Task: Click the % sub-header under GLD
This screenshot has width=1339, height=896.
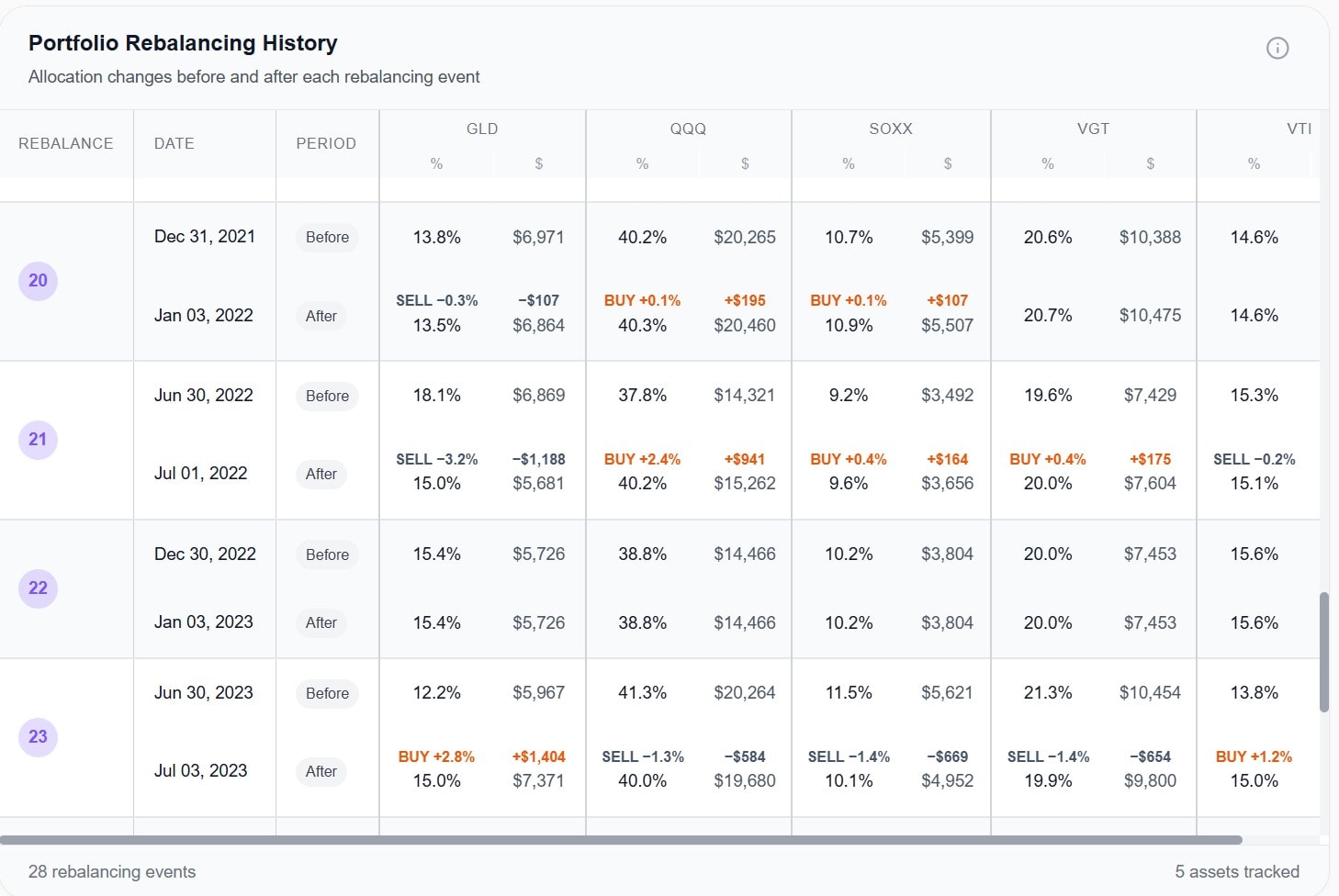Action: 436,163
